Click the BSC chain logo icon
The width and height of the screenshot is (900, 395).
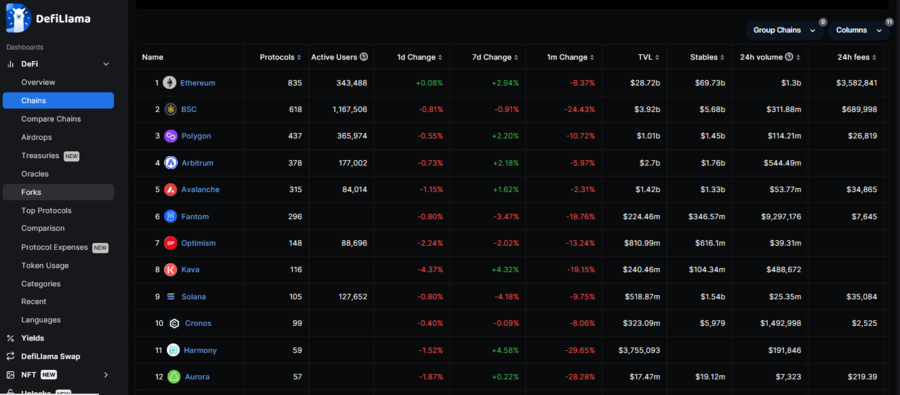pyautogui.click(x=170, y=109)
